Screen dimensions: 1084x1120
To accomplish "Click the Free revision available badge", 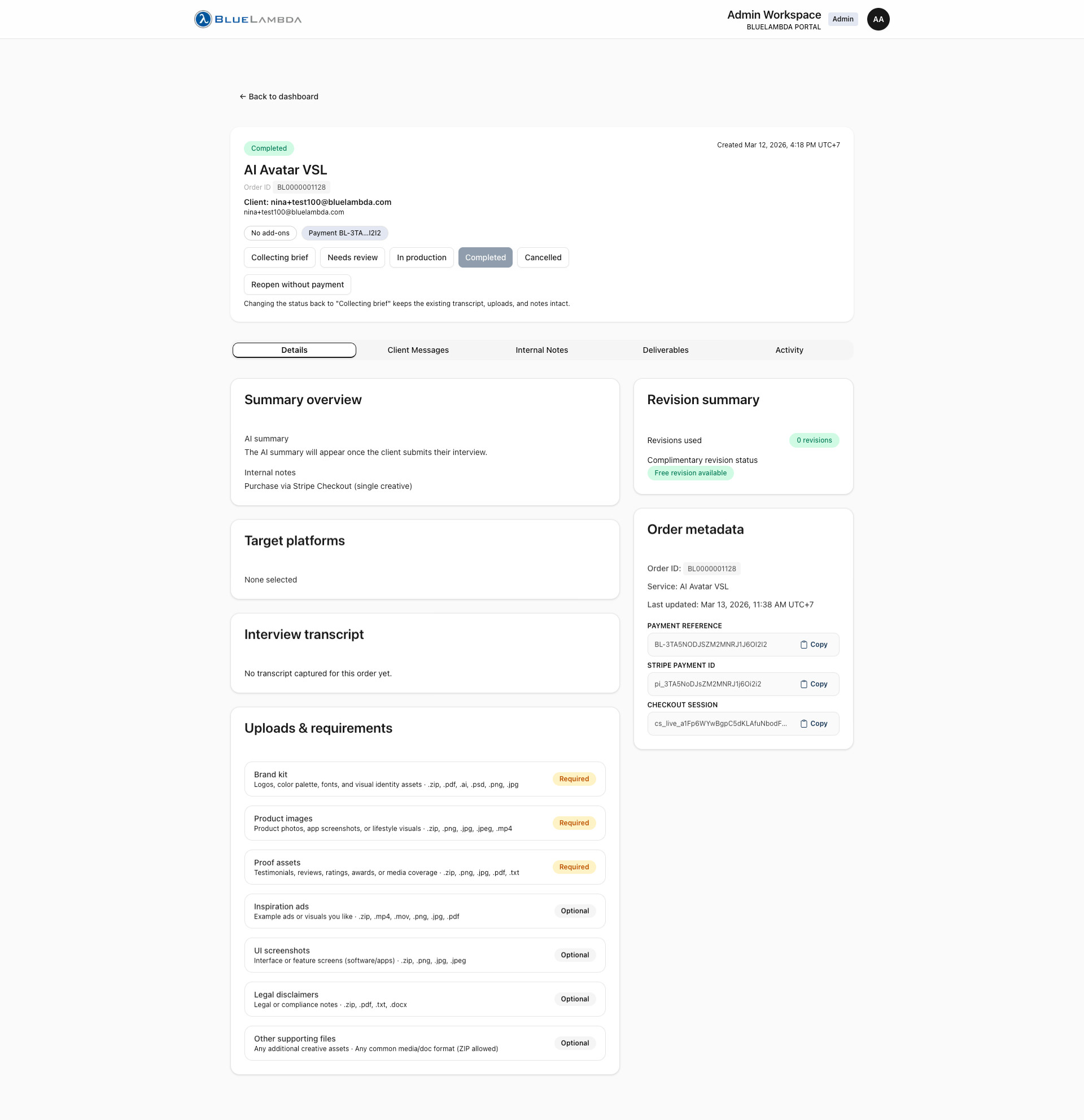I will tap(690, 473).
